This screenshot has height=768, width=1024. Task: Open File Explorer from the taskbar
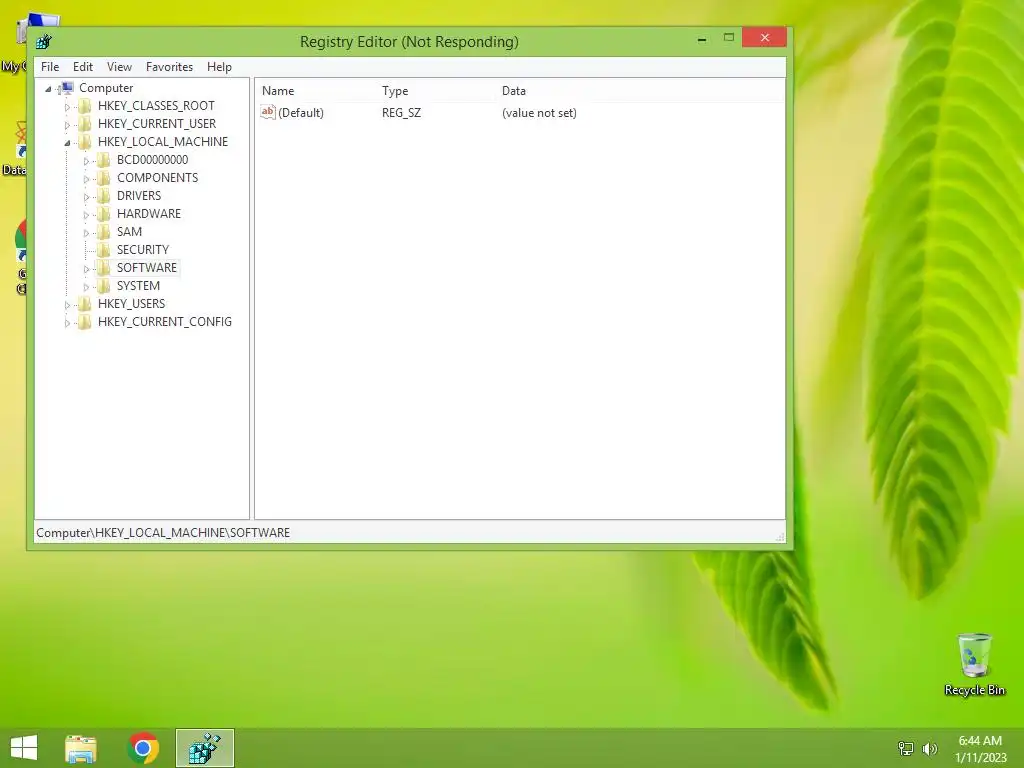tap(81, 748)
